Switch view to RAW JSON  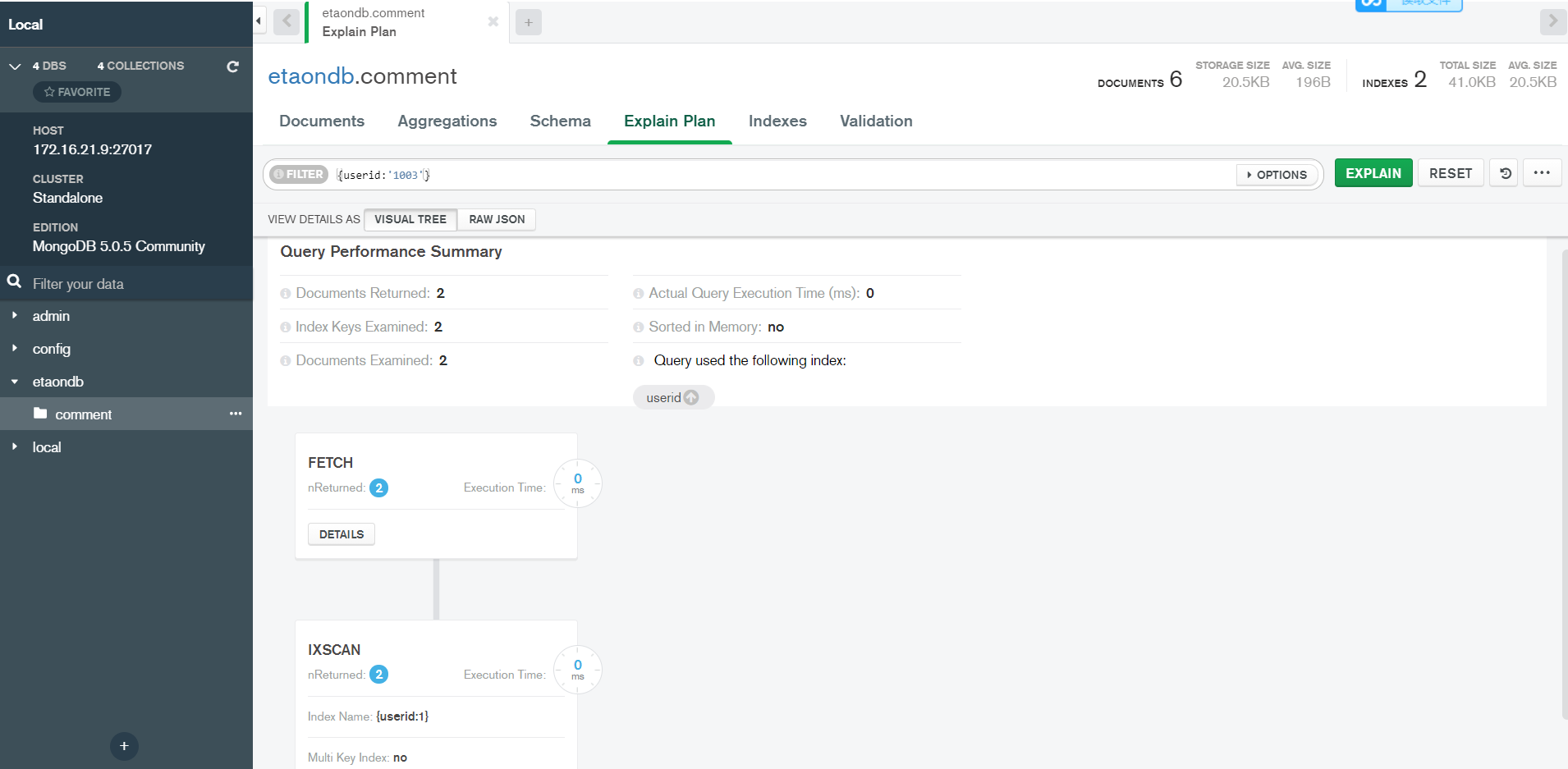point(497,219)
